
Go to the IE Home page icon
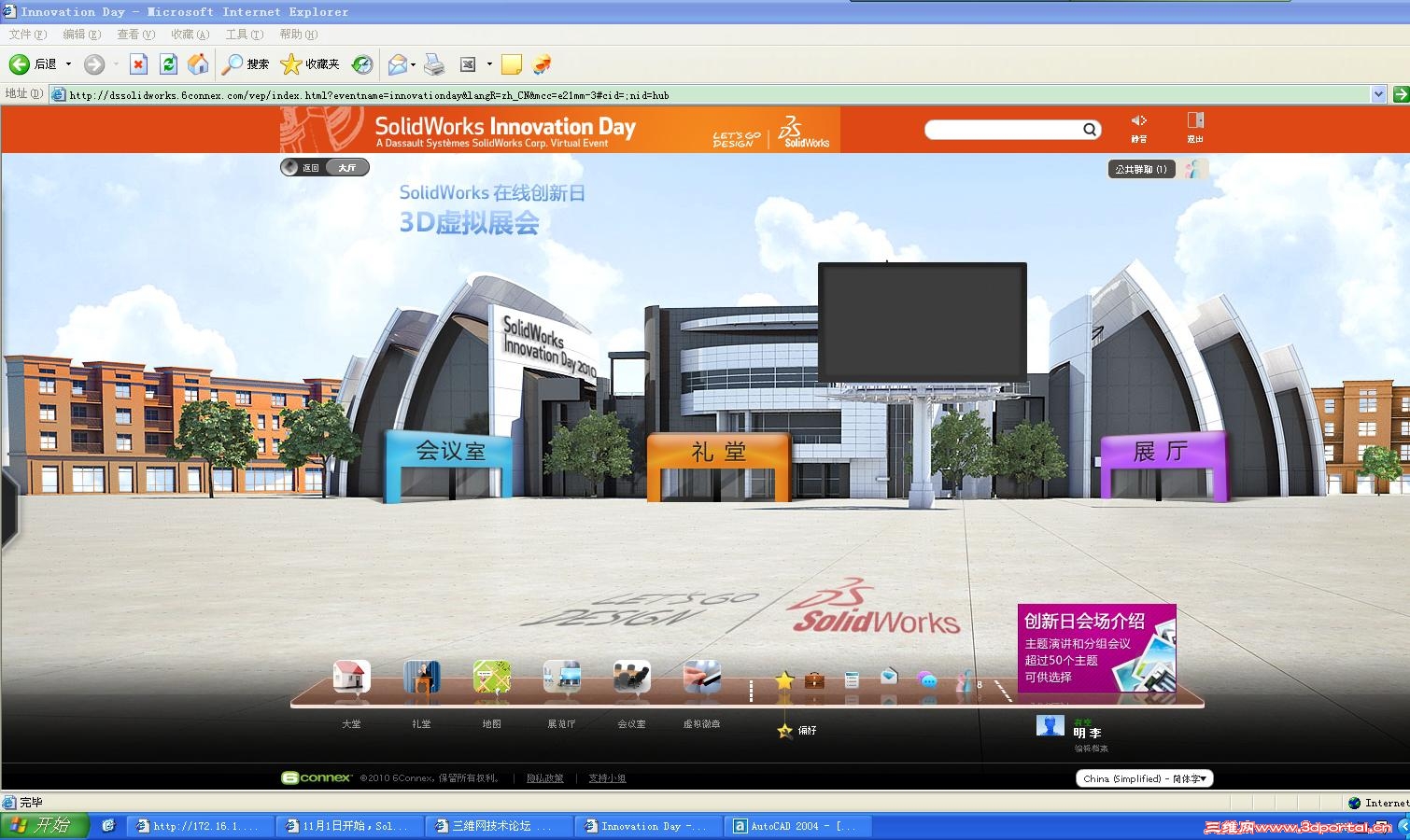pos(198,63)
